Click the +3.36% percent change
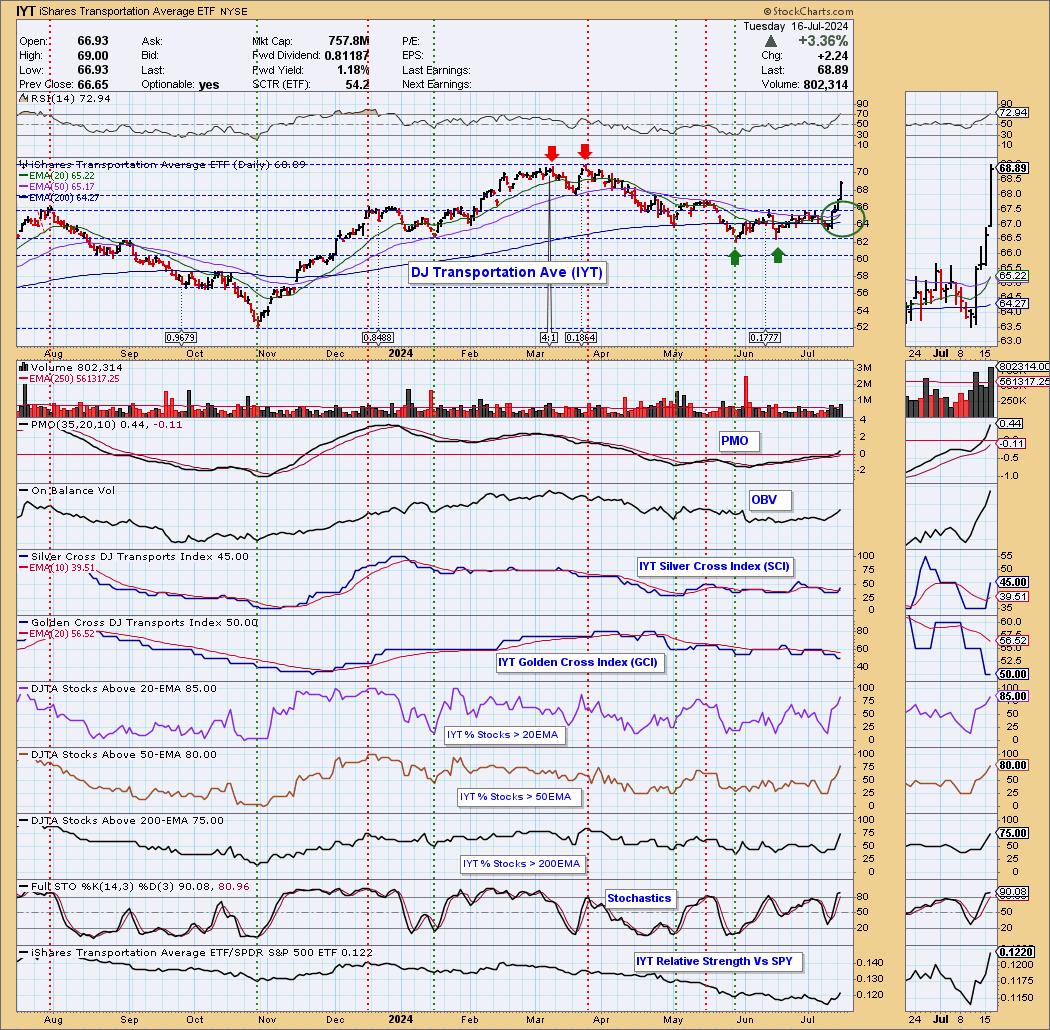Viewport: 1050px width, 1030px height. point(823,41)
